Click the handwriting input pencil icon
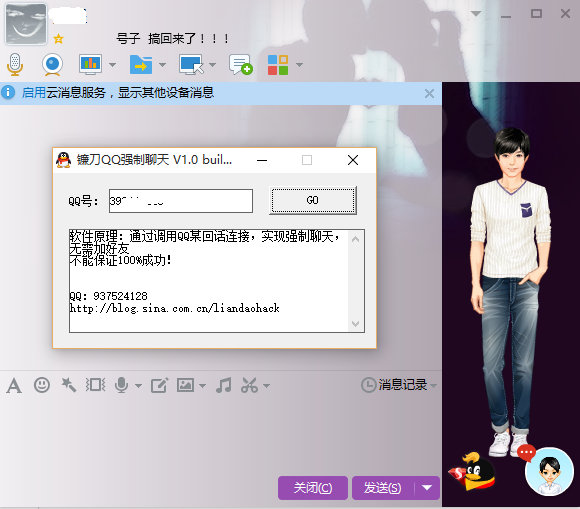580x509 pixels. pyautogui.click(x=159, y=385)
